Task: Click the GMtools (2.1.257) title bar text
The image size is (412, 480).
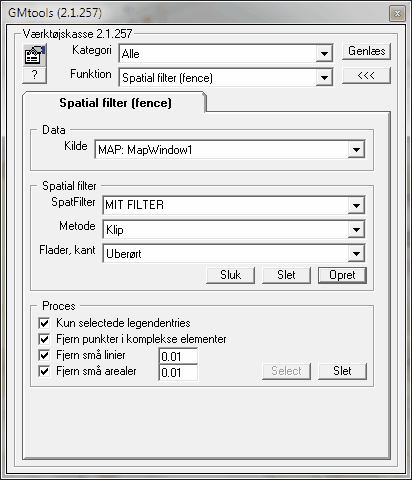Action: pyautogui.click(x=55, y=13)
